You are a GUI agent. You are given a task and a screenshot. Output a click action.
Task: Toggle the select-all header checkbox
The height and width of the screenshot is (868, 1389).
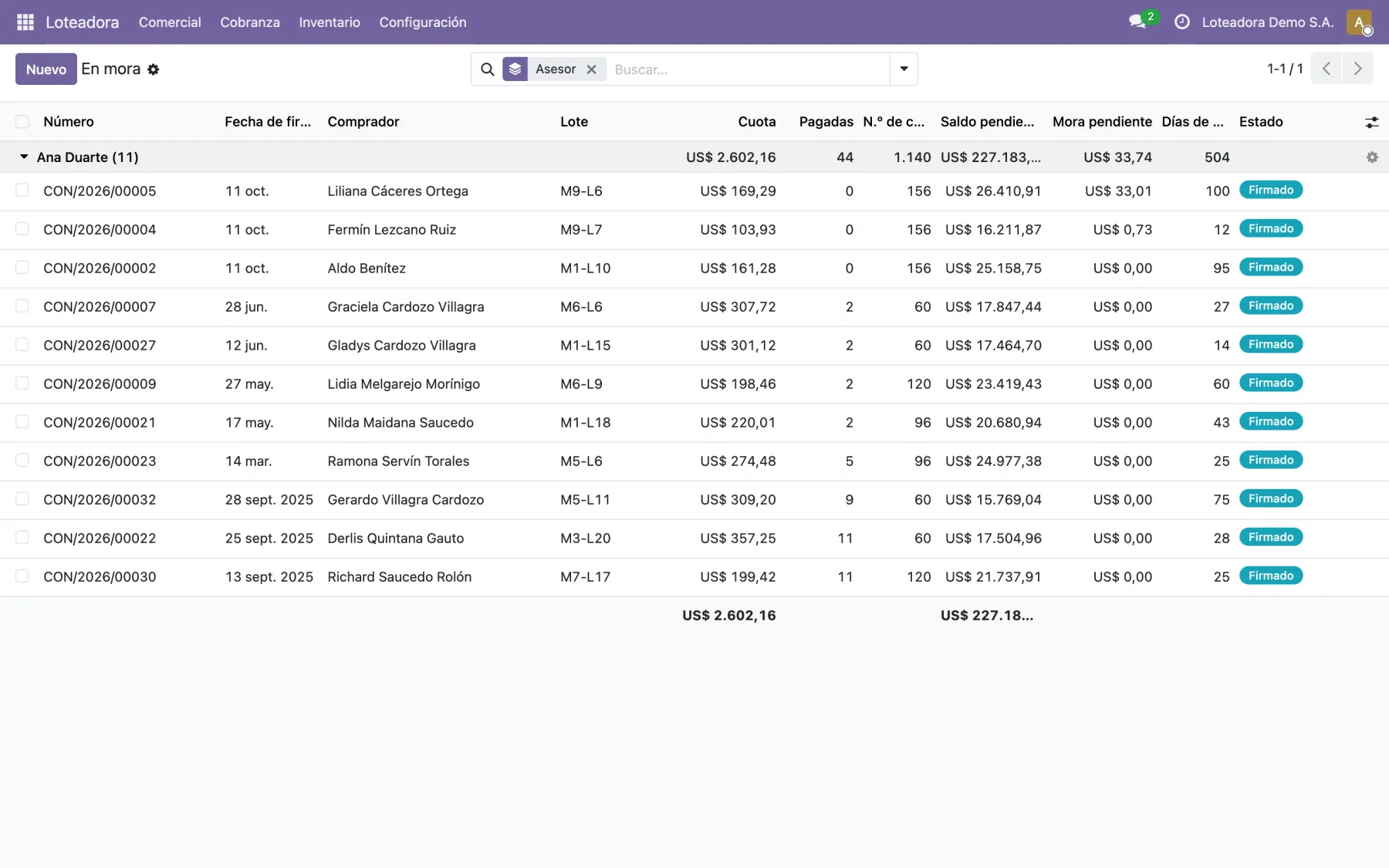[22, 122]
